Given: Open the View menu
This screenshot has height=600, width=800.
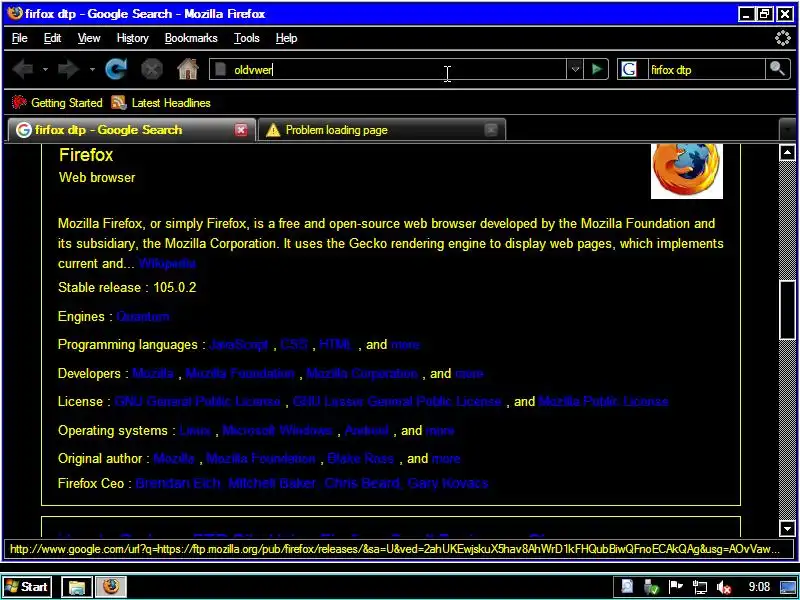Looking at the screenshot, I should (x=89, y=38).
